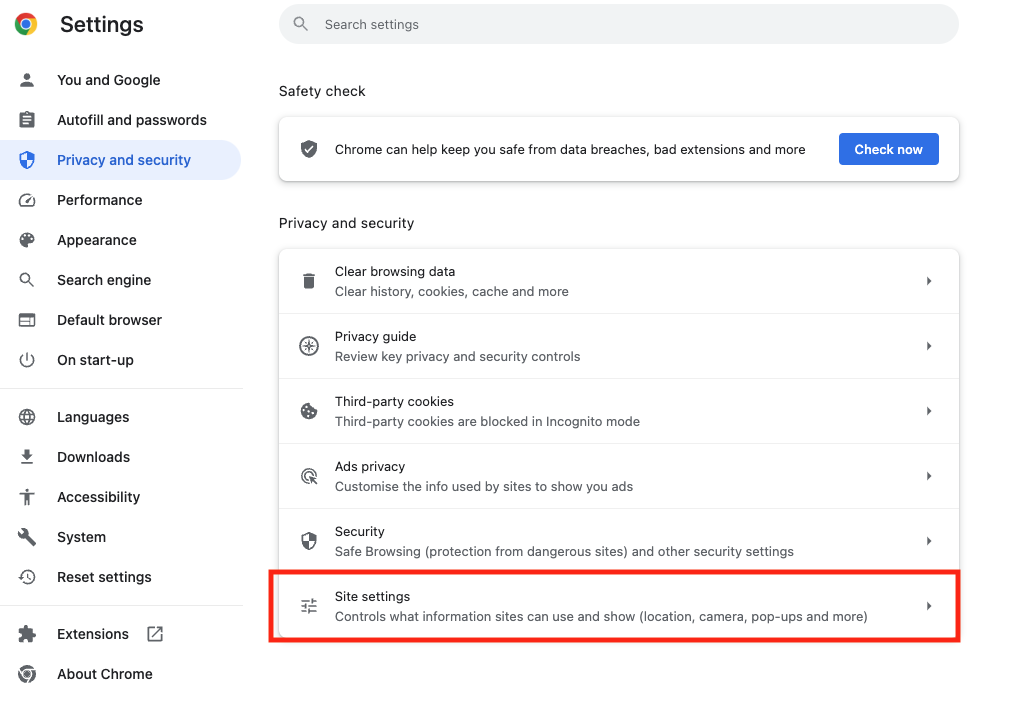Image resolution: width=1026 pixels, height=706 pixels.
Task: Click the Safety check heading
Action: pyautogui.click(x=322, y=91)
